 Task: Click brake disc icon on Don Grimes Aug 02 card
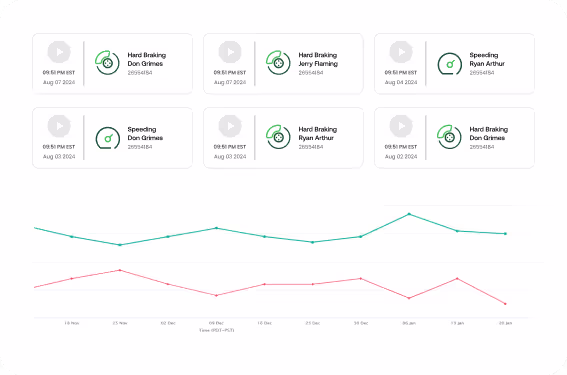pos(449,137)
